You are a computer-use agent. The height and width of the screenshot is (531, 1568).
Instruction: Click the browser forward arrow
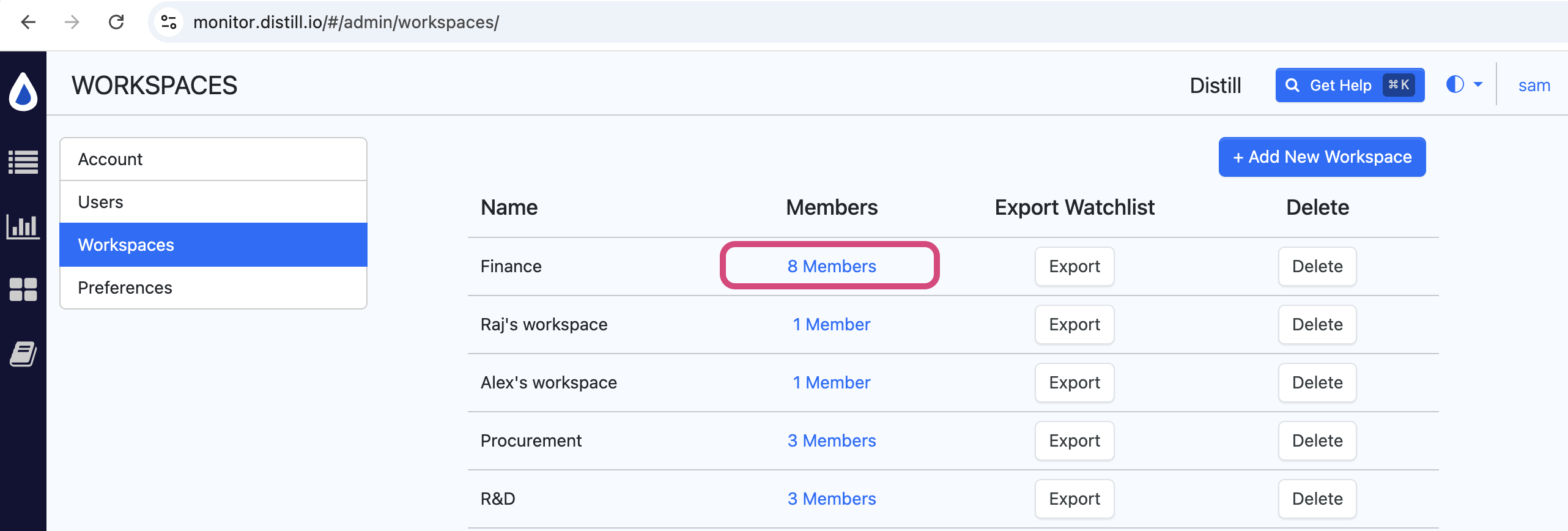(x=72, y=23)
